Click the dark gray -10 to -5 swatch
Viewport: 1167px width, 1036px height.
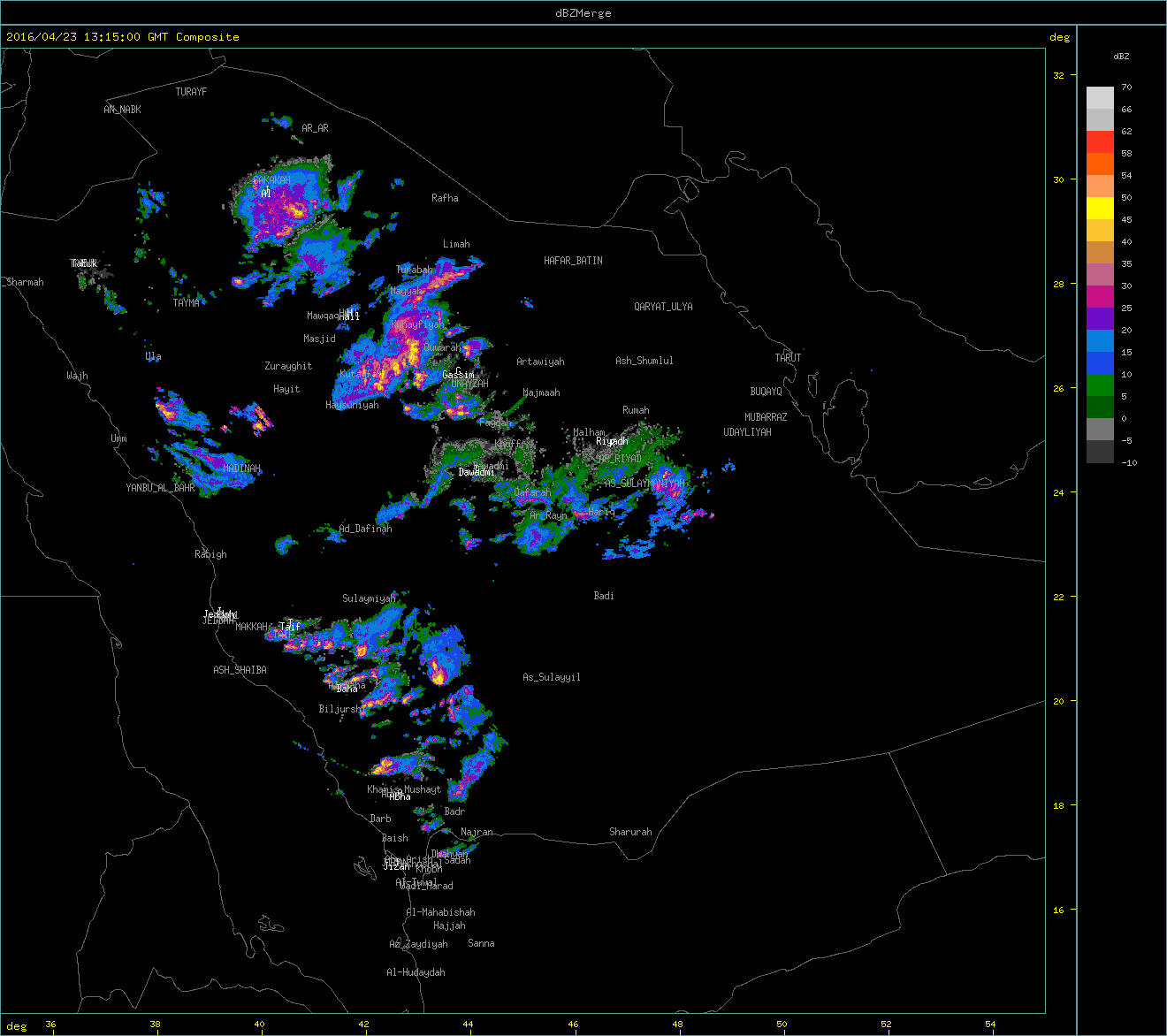1100,451
